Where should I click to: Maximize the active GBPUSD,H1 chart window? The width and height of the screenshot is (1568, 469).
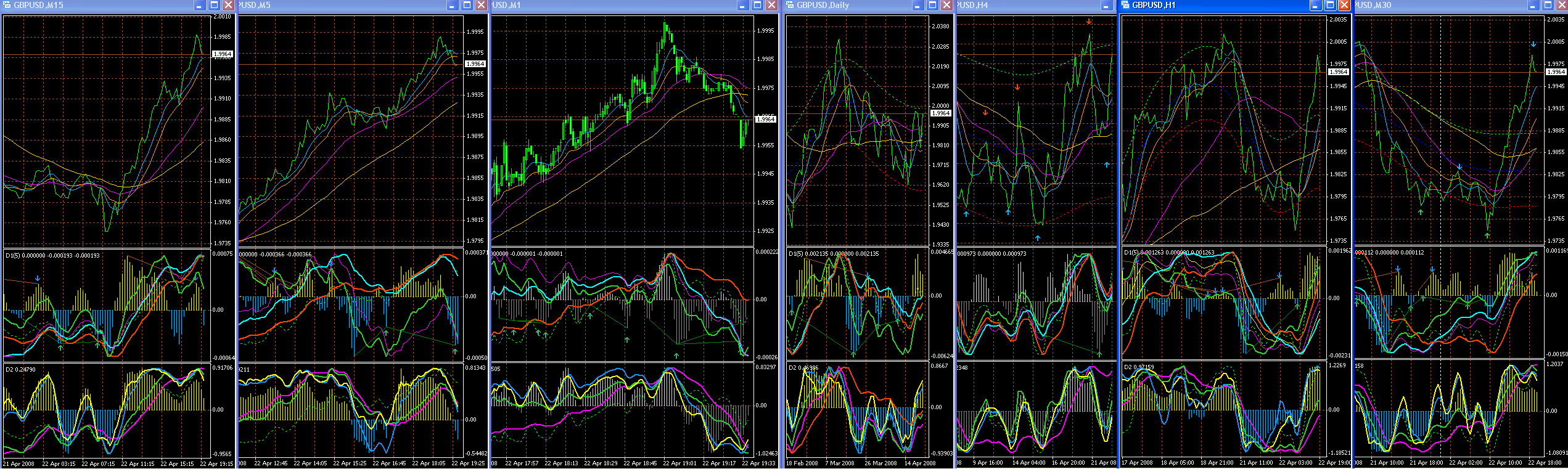(x=1330, y=5)
